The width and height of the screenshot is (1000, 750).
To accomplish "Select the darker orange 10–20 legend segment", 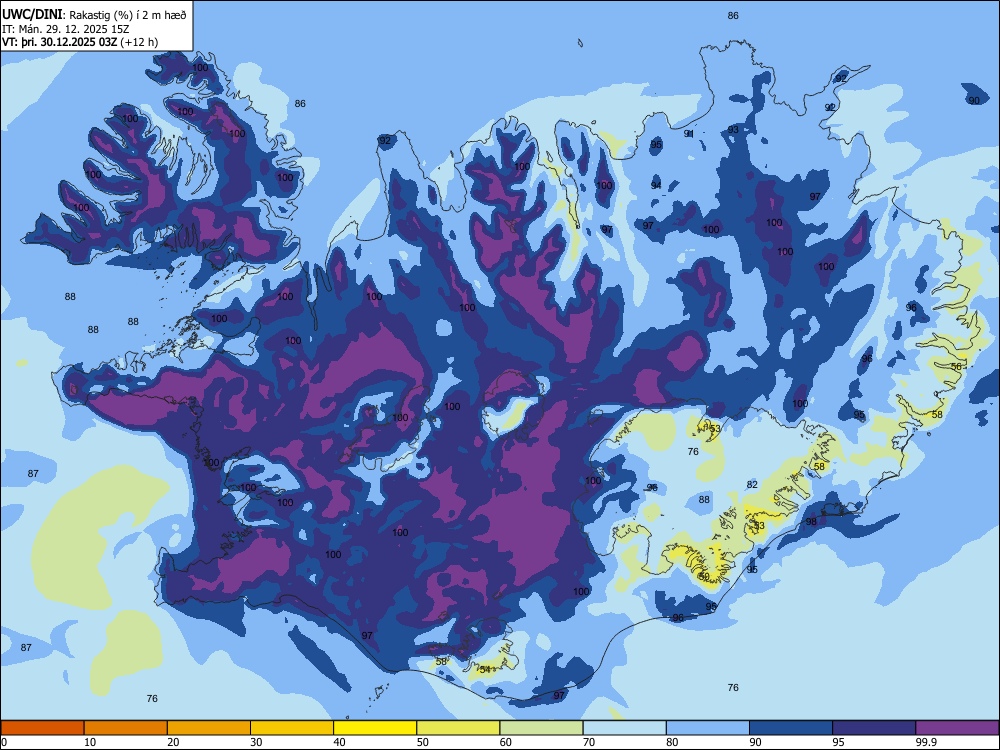I will coord(125,728).
